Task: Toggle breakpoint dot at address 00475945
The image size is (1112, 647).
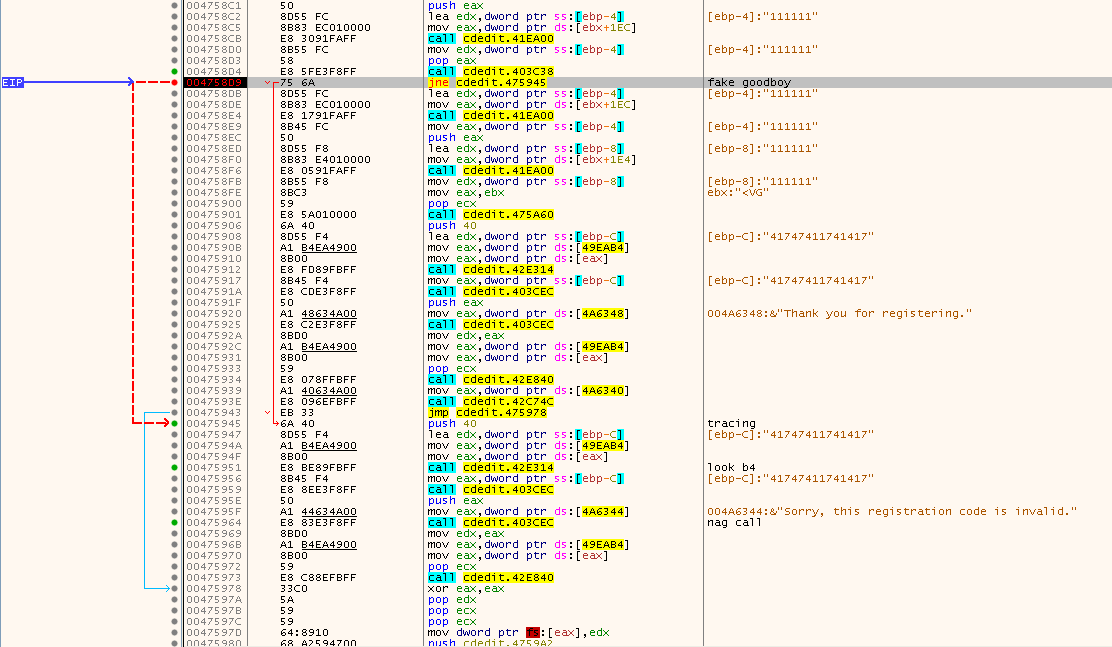Action: pos(175,423)
